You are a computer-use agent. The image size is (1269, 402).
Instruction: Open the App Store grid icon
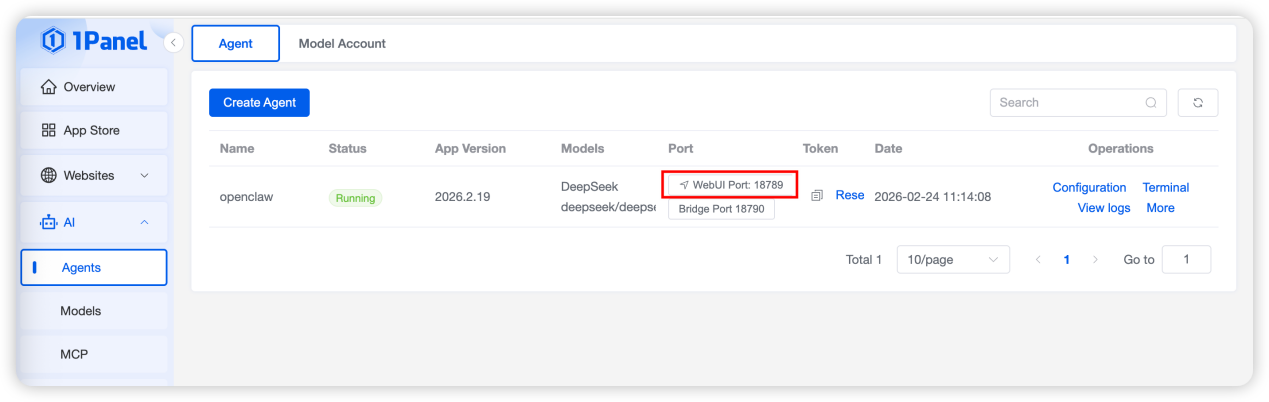(48, 130)
